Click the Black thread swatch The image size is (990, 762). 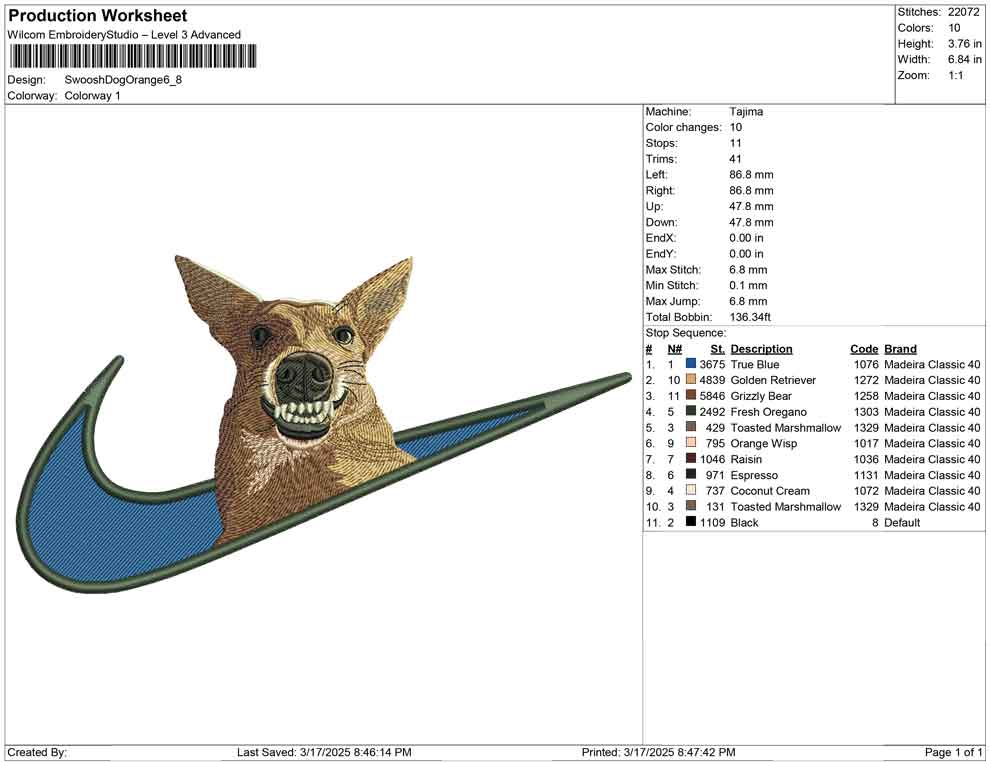691,522
